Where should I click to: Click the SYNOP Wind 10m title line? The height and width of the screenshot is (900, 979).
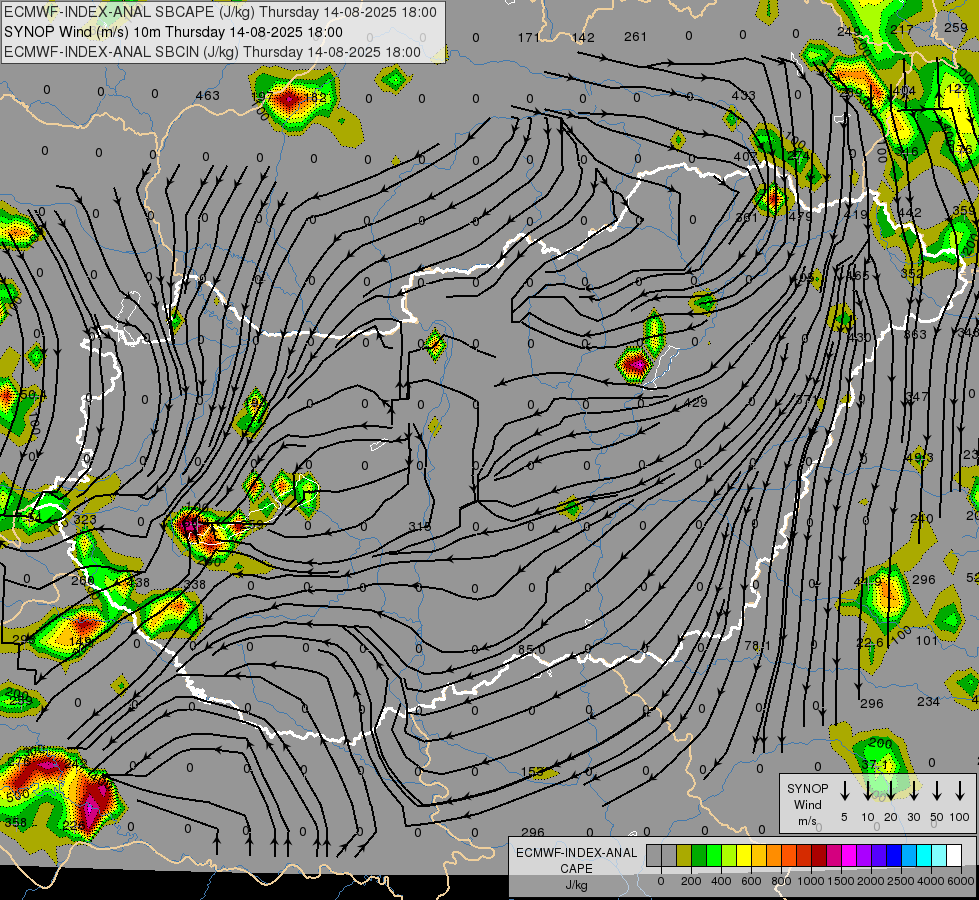point(173,32)
